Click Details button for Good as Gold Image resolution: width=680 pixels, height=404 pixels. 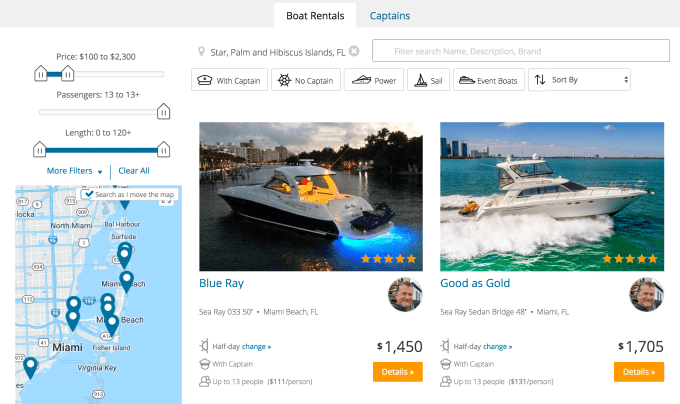639,372
